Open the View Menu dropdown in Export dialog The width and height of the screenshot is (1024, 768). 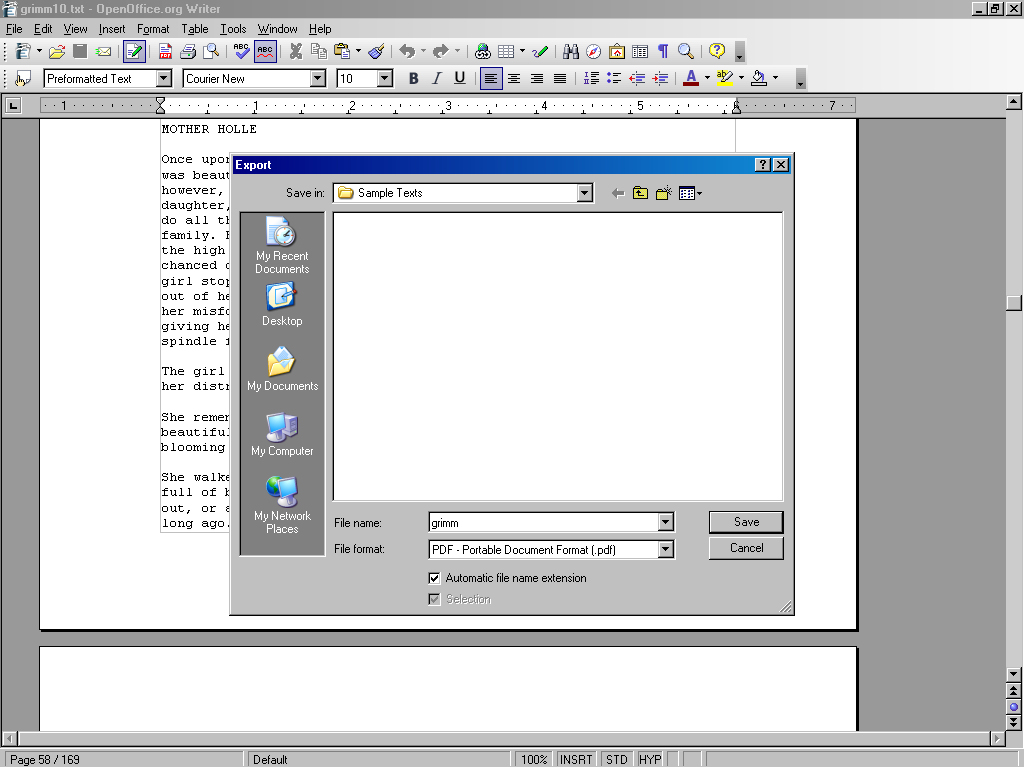[691, 193]
